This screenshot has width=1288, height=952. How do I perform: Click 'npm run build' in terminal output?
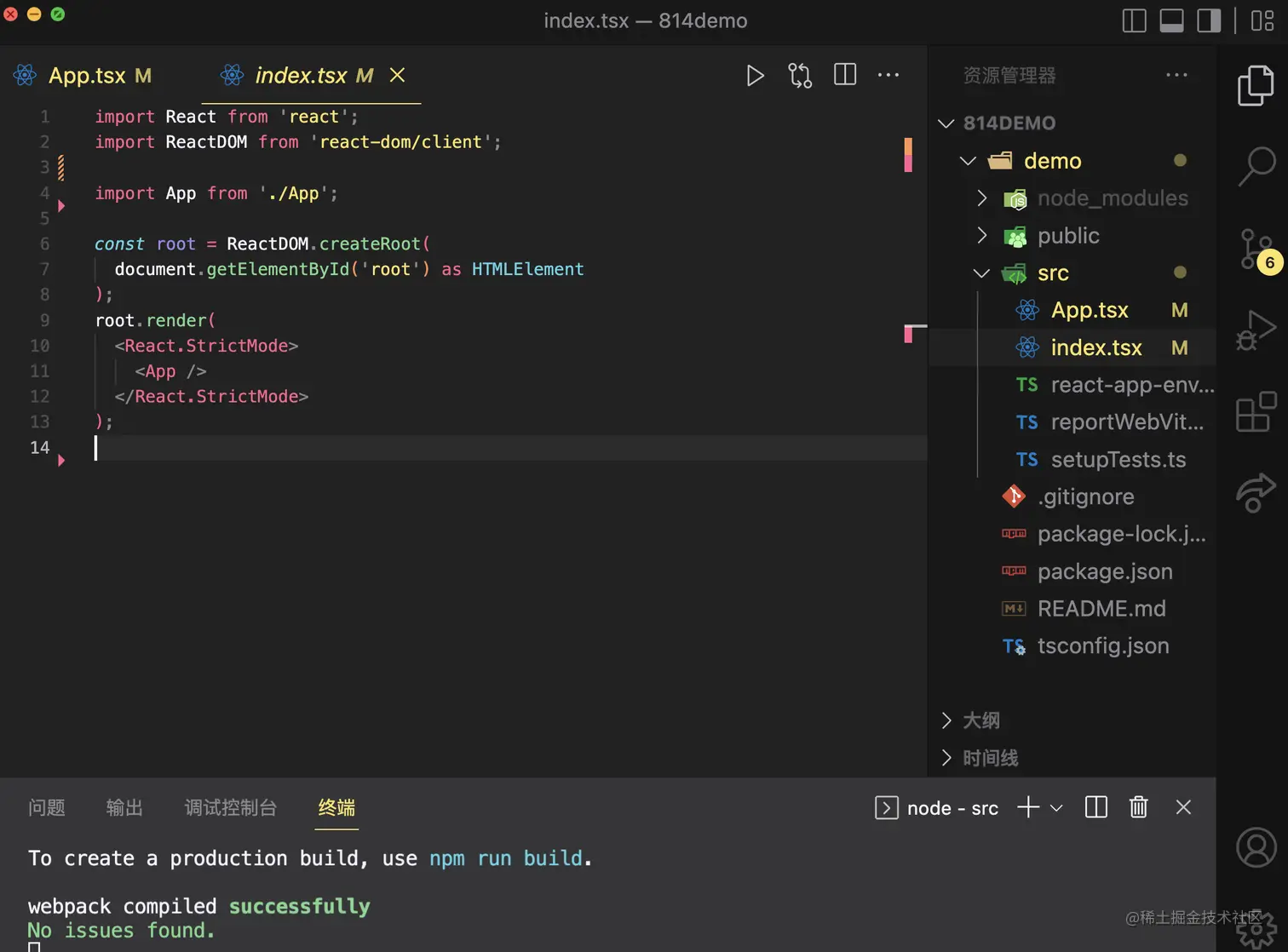pos(506,858)
